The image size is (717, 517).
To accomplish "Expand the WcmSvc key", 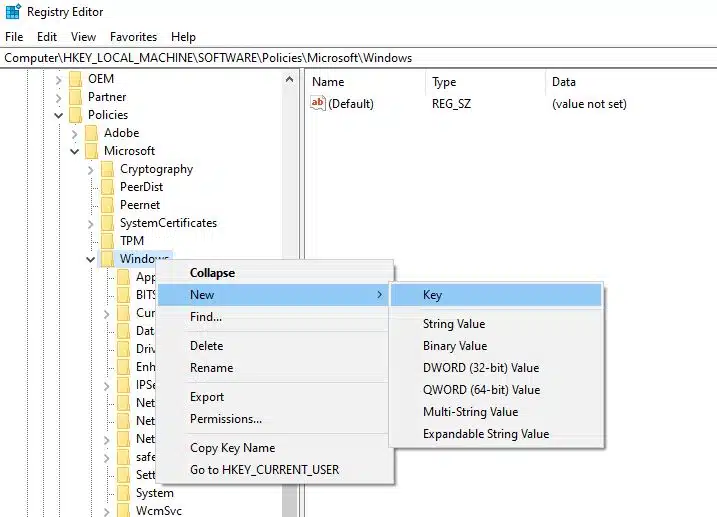I will (x=107, y=512).
